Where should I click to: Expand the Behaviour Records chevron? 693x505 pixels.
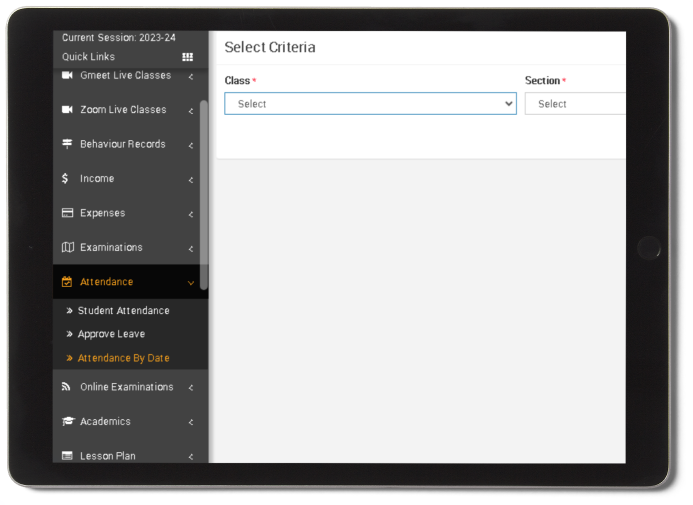[191, 146]
